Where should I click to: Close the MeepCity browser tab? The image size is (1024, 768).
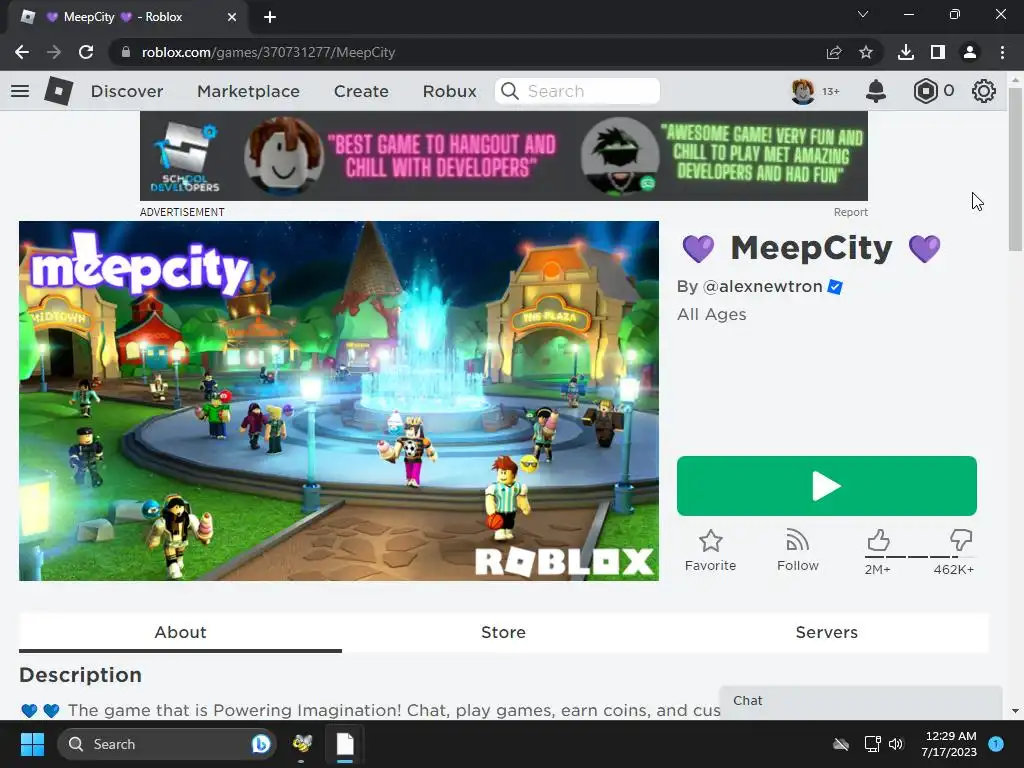(x=232, y=17)
